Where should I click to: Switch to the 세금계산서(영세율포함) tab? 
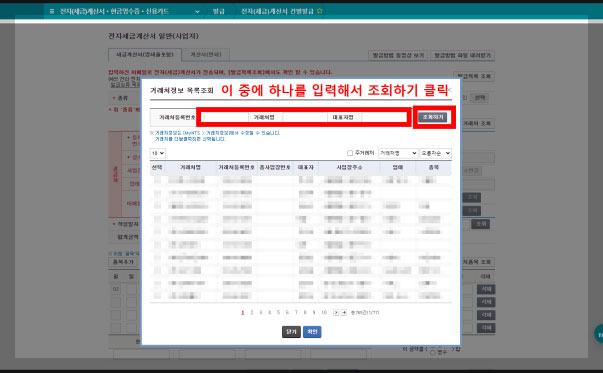point(145,55)
